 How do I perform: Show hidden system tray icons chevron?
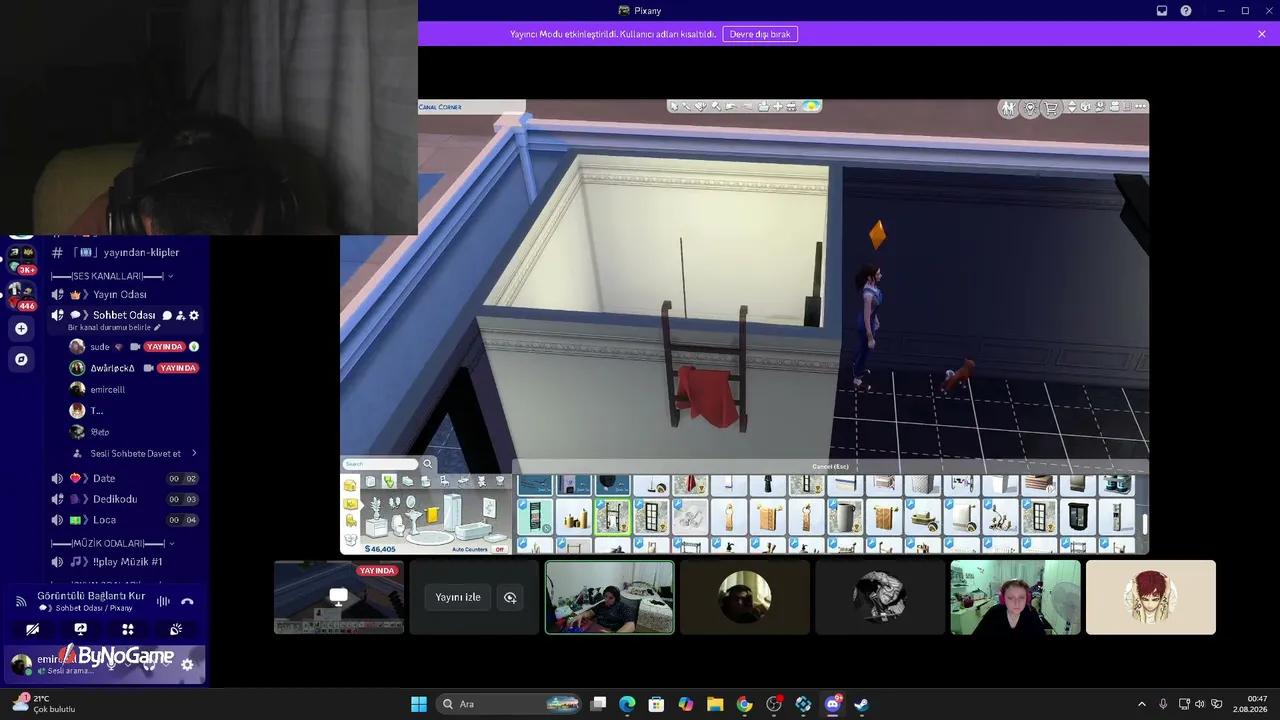click(x=1142, y=704)
